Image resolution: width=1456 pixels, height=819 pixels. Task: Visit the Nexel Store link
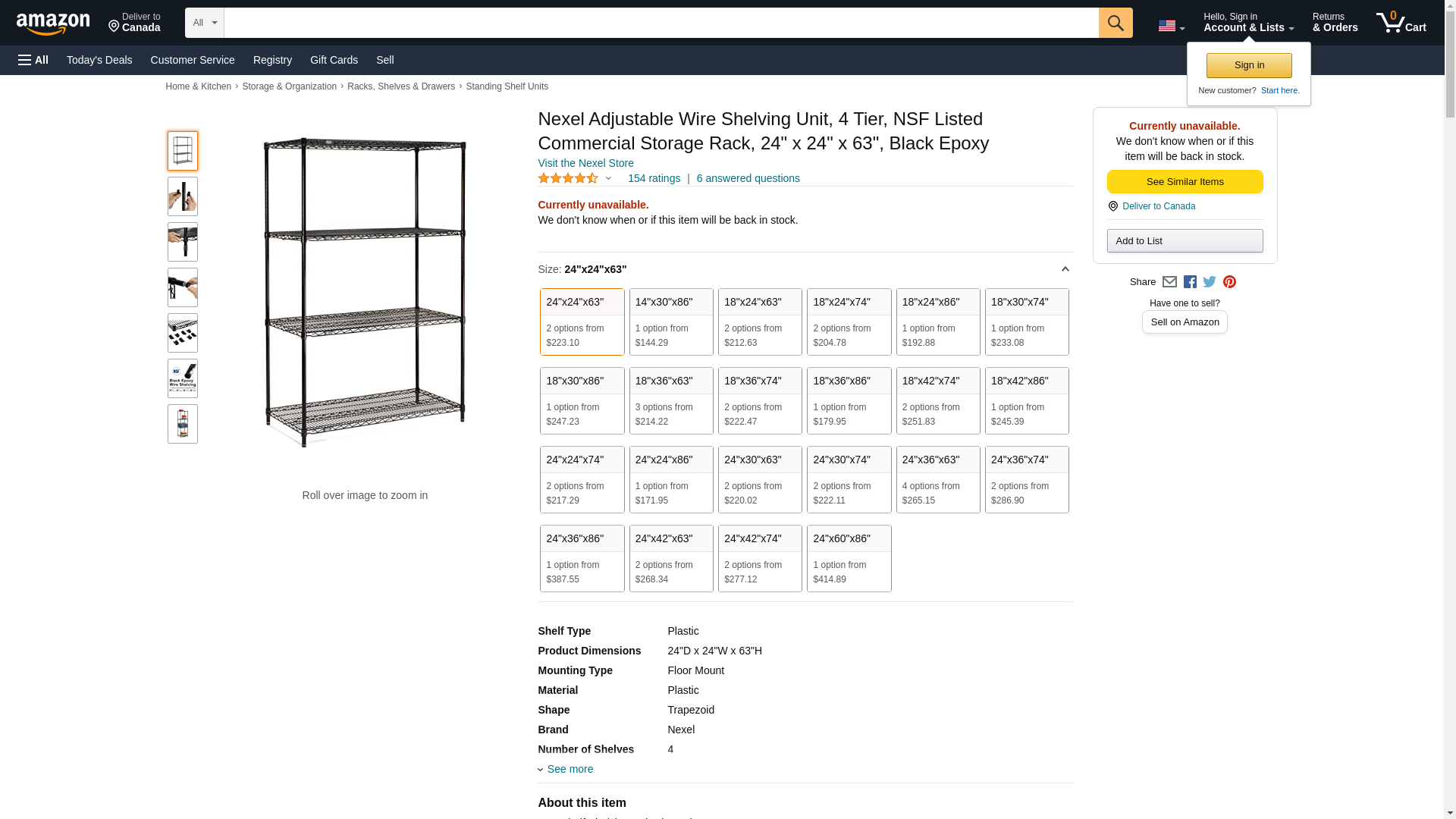click(x=585, y=163)
